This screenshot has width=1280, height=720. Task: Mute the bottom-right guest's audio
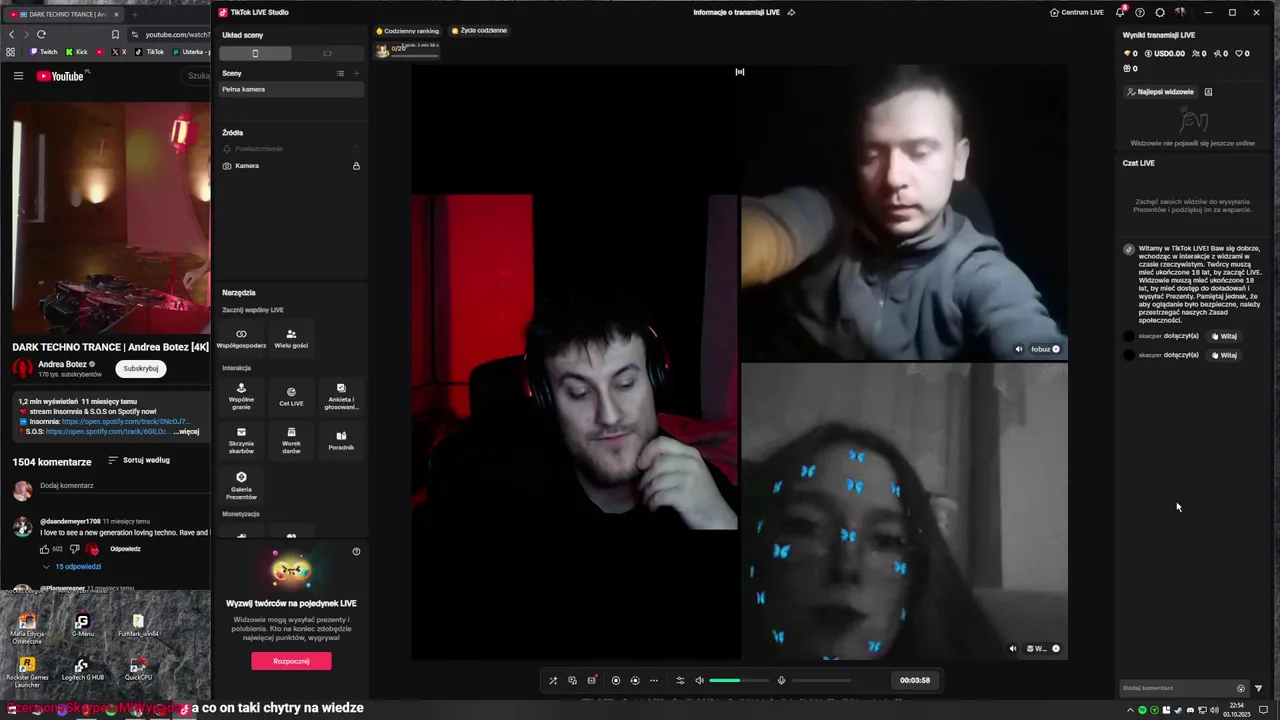[1013, 649]
